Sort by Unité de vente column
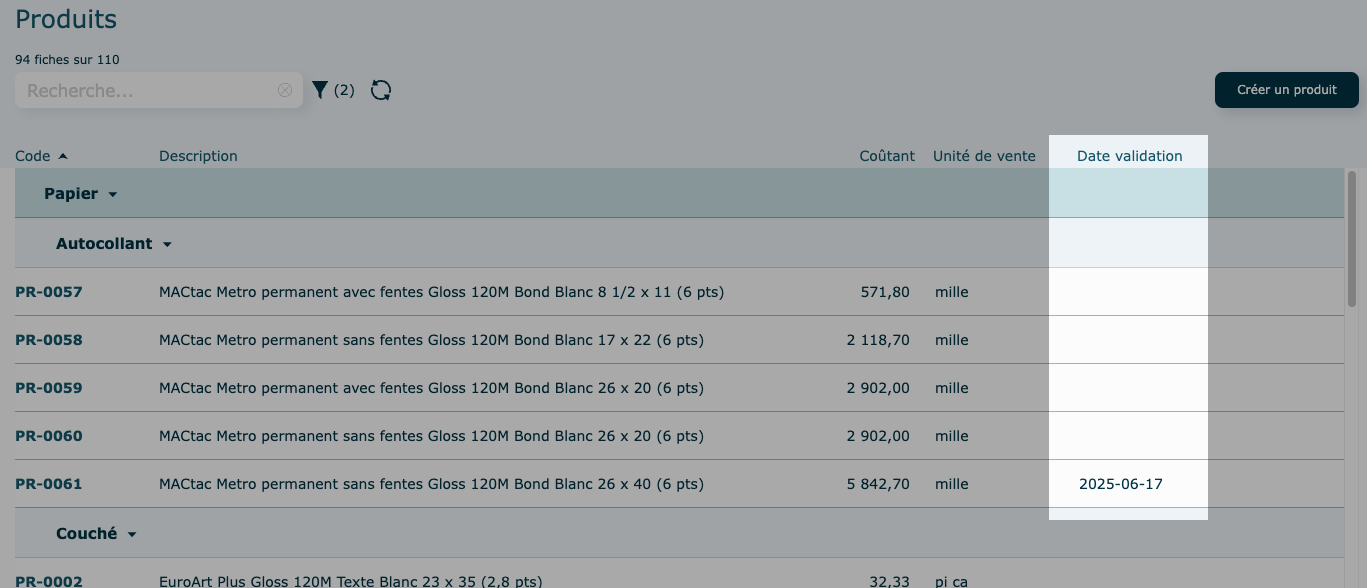Image resolution: width=1367 pixels, height=588 pixels. (984, 156)
